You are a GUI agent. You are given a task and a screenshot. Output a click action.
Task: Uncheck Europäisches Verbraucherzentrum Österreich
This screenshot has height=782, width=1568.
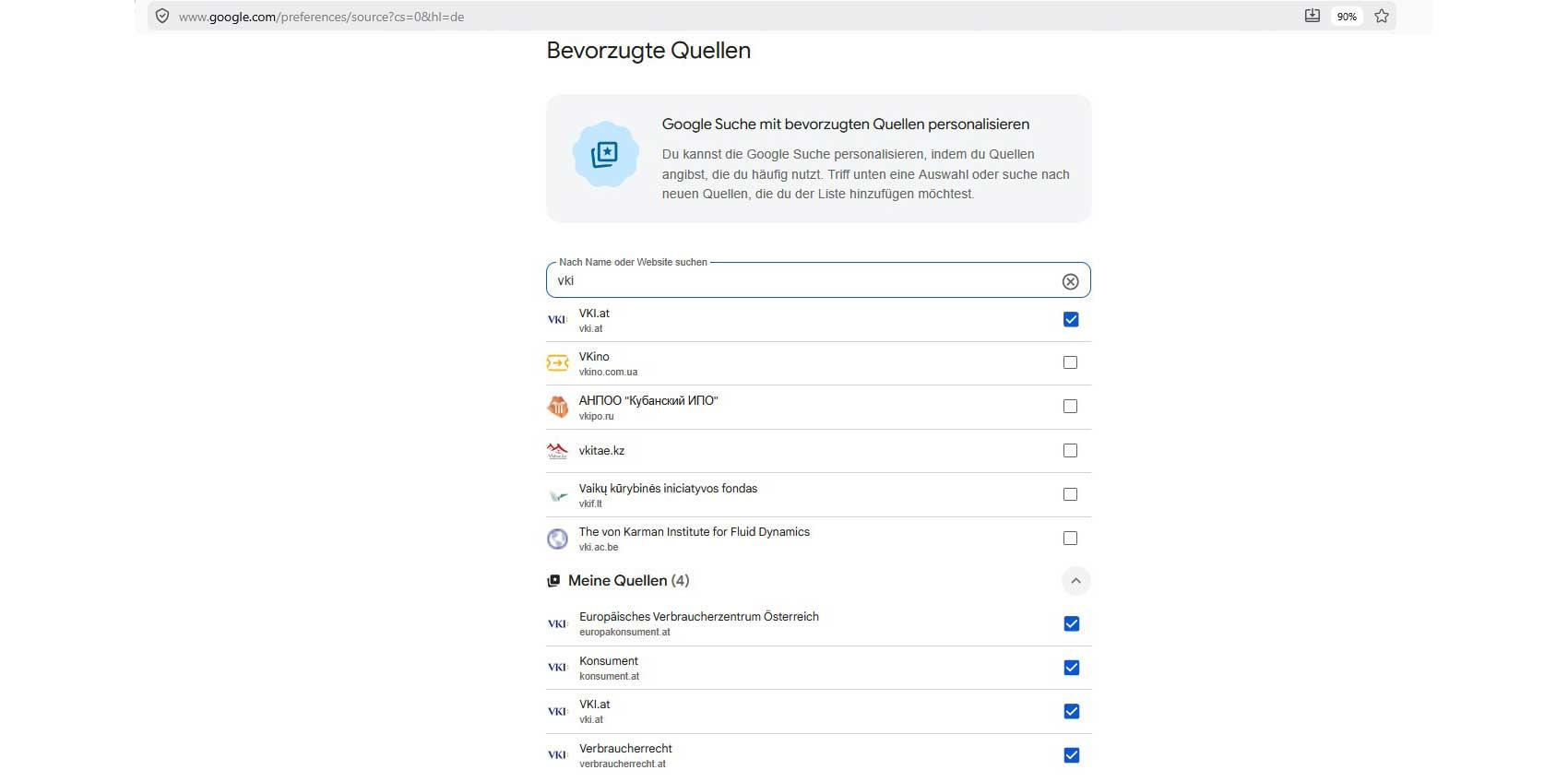(x=1071, y=624)
